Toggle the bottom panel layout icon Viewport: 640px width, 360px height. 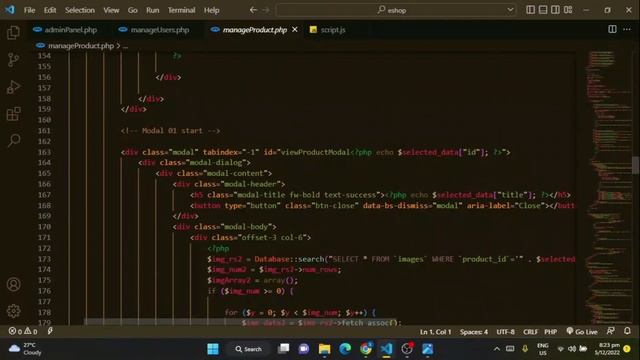point(543,10)
